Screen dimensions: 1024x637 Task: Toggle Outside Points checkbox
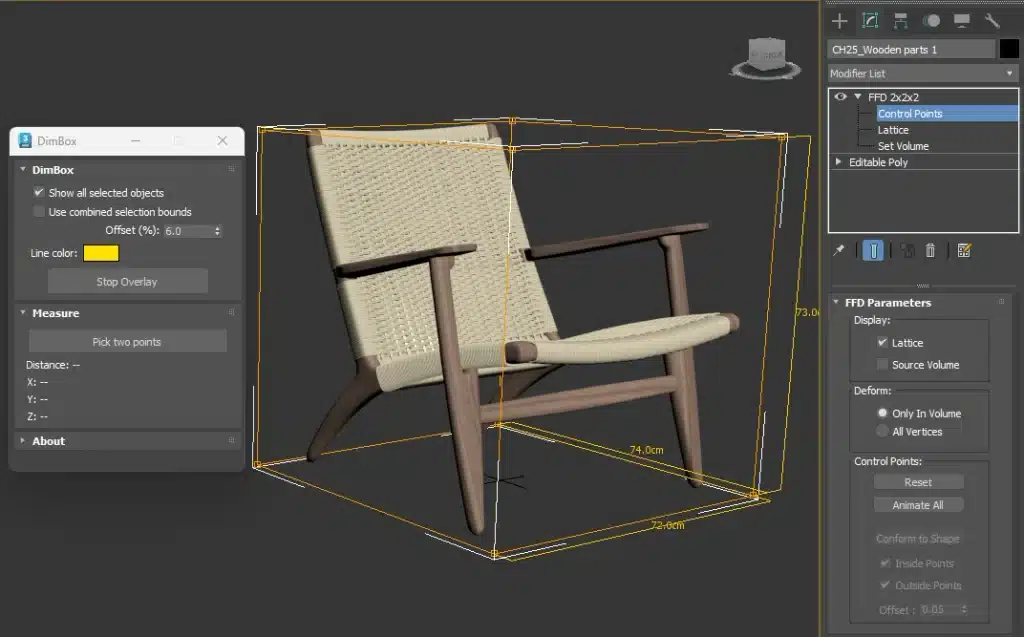click(x=886, y=585)
